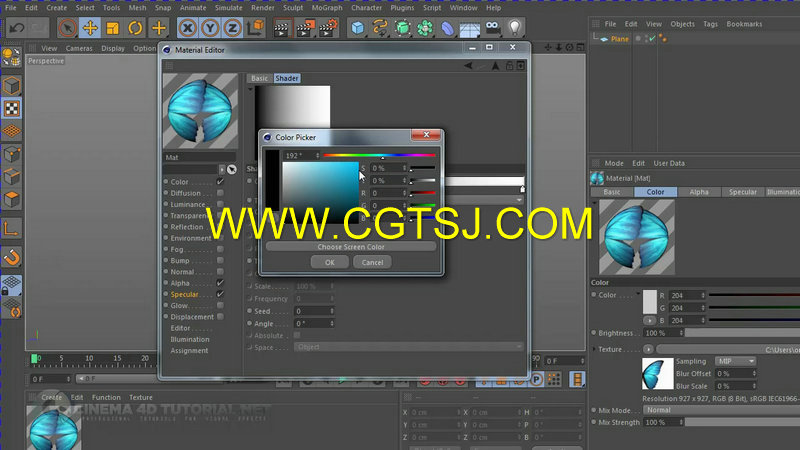The height and width of the screenshot is (450, 800).
Task: Select the Live Selection tool
Action: pos(67,28)
